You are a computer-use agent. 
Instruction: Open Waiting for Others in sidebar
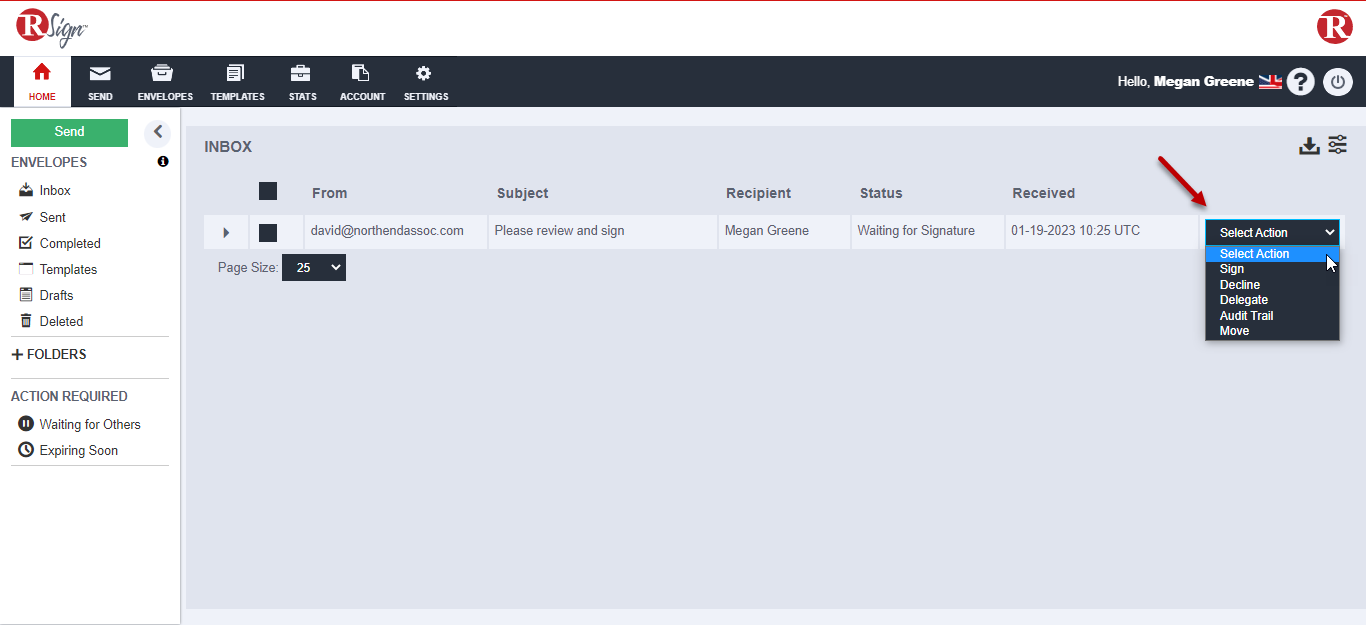point(89,424)
